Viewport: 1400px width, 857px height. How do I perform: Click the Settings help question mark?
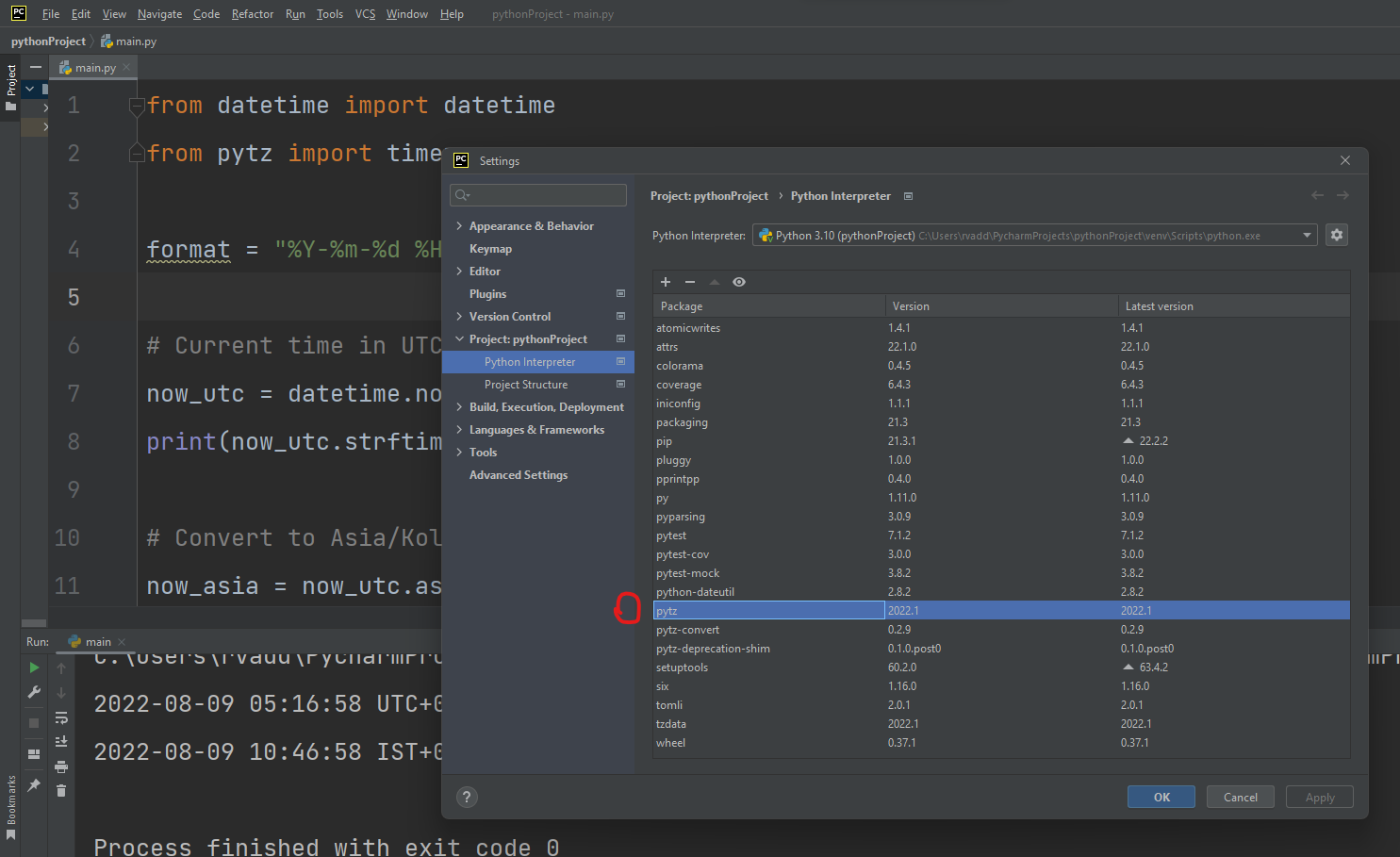point(467,797)
